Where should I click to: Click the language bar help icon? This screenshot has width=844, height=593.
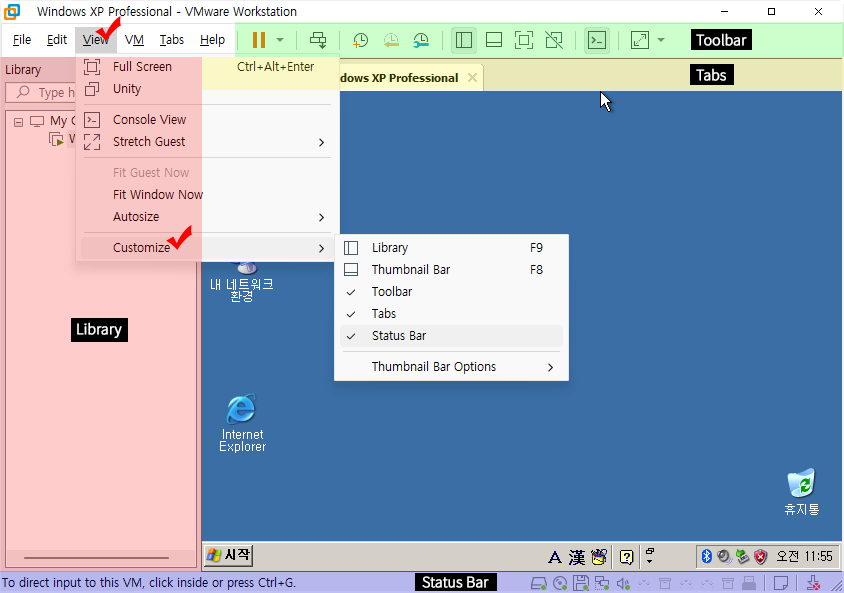pos(626,557)
